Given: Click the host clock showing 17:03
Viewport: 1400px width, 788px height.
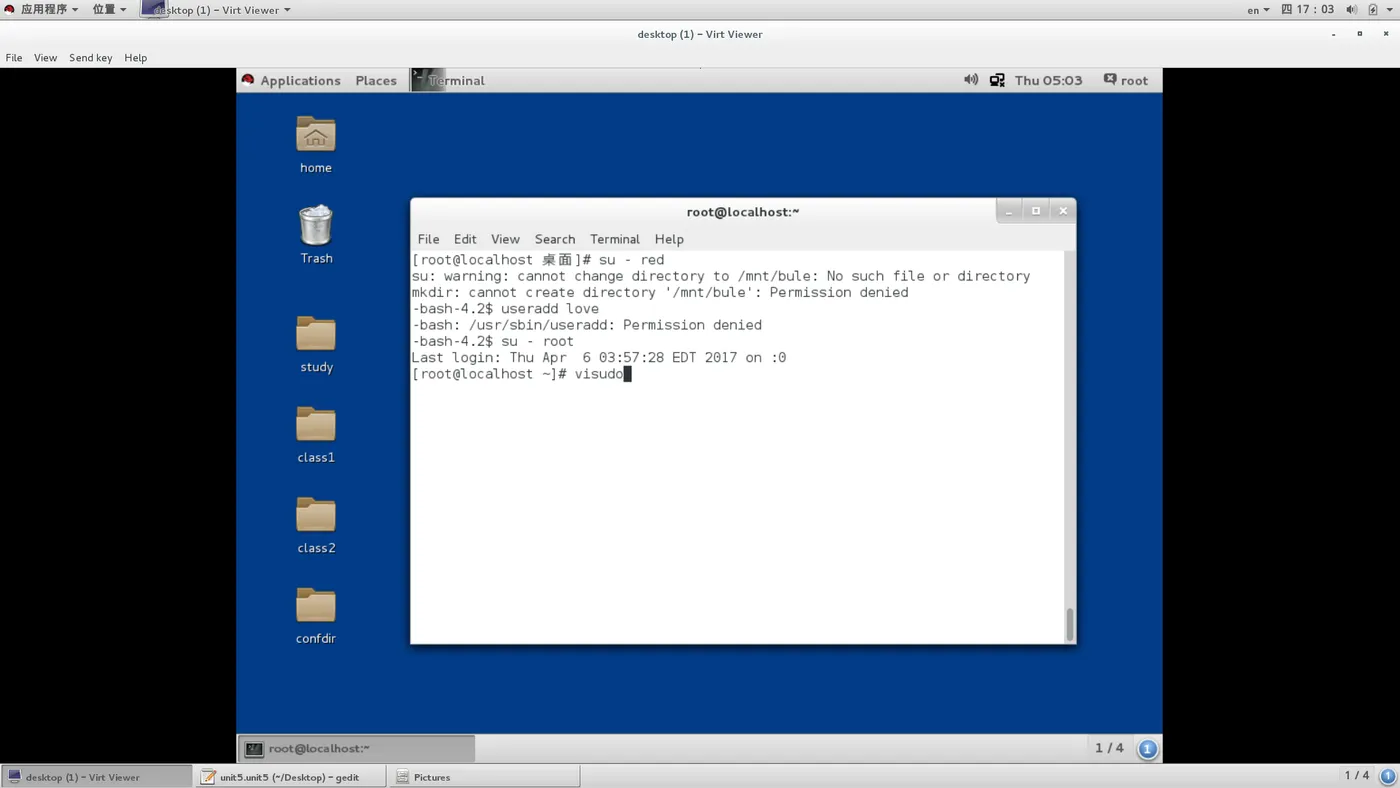Looking at the screenshot, I should pyautogui.click(x=1308, y=9).
